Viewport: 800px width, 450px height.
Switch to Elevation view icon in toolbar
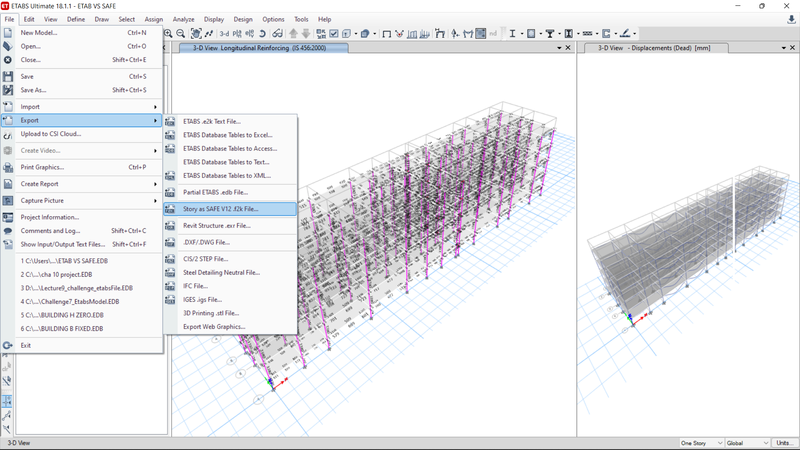[x=249, y=34]
